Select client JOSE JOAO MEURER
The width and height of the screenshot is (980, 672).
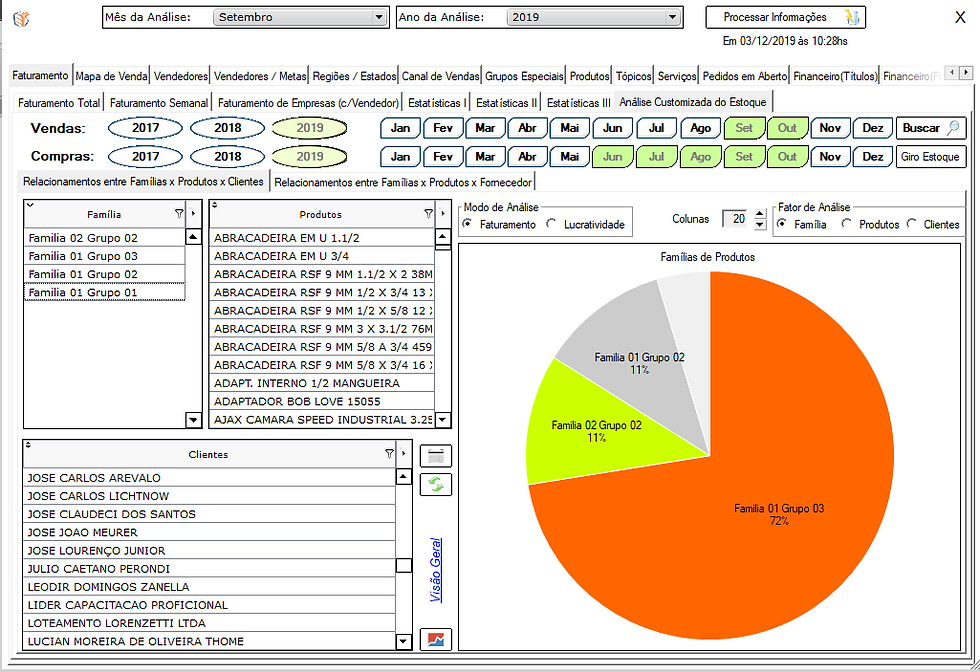[x=209, y=532]
